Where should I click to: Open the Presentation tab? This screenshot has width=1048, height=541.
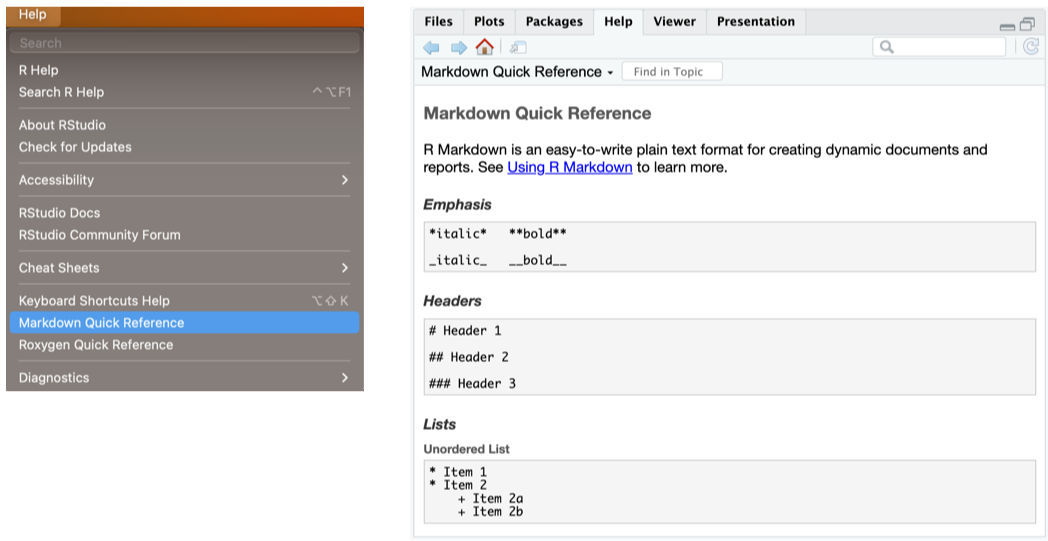click(x=756, y=21)
